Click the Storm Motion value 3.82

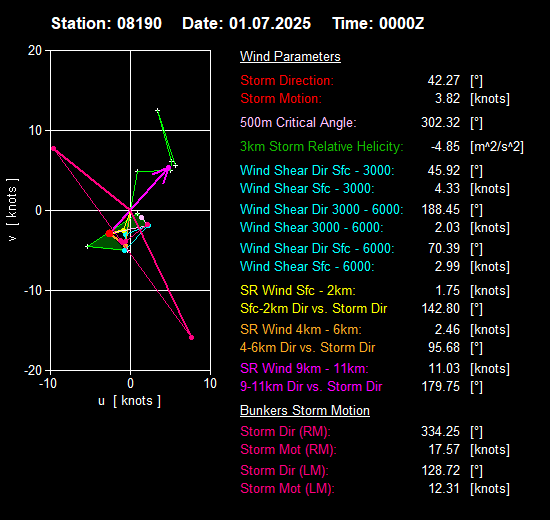tap(447, 98)
